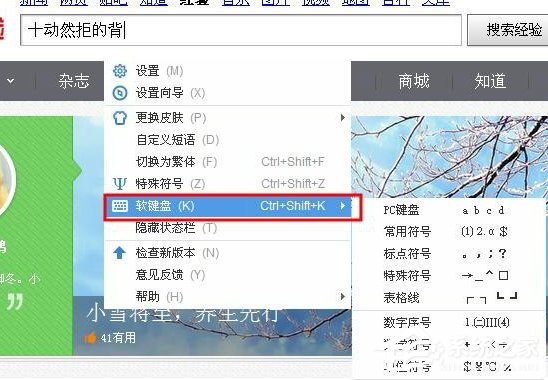Viewport: 548px width, 380px height.
Task: Click the round avatar on green panel
Action: click(x=7, y=179)
